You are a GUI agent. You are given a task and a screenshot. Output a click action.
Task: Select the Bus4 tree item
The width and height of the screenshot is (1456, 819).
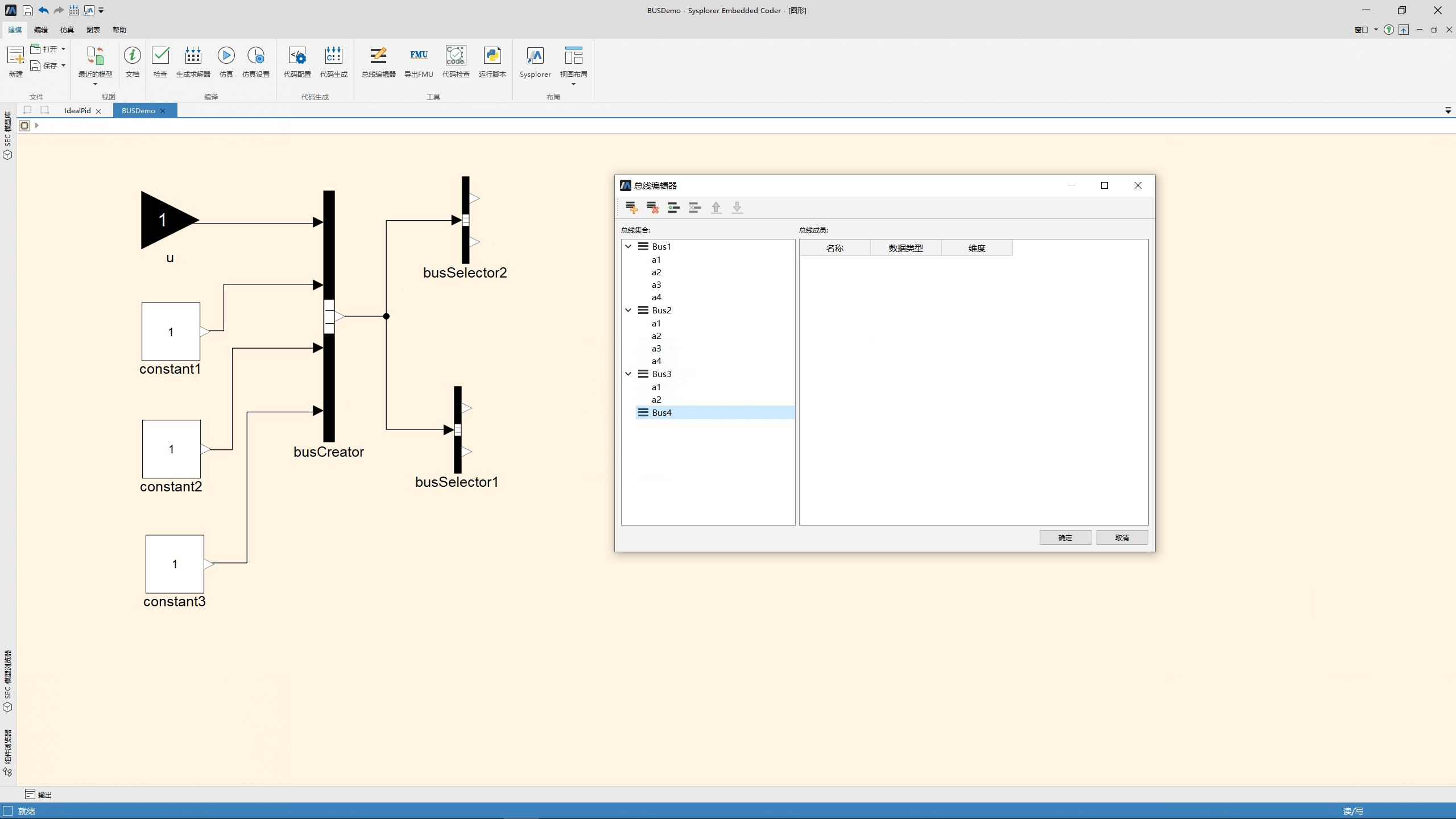pyautogui.click(x=661, y=412)
